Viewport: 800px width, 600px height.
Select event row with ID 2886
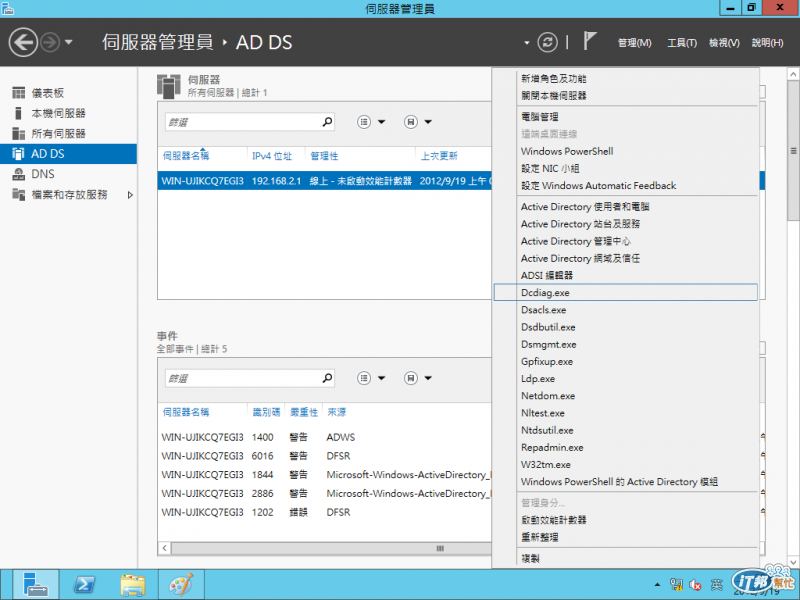pyautogui.click(x=324, y=493)
